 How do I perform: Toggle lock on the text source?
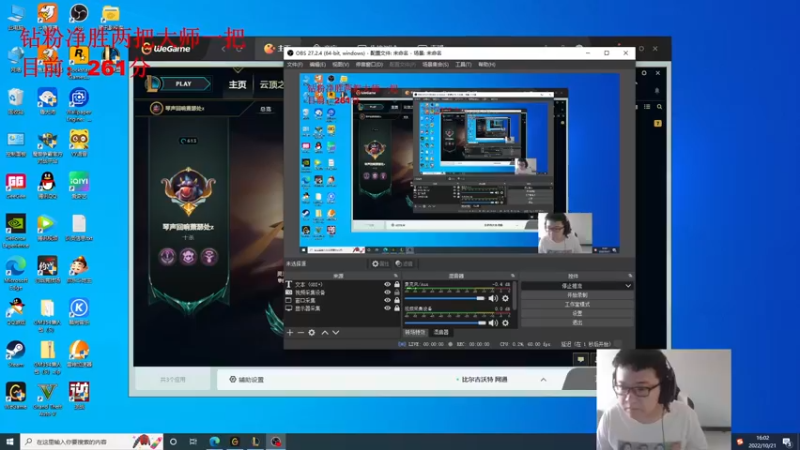(397, 284)
